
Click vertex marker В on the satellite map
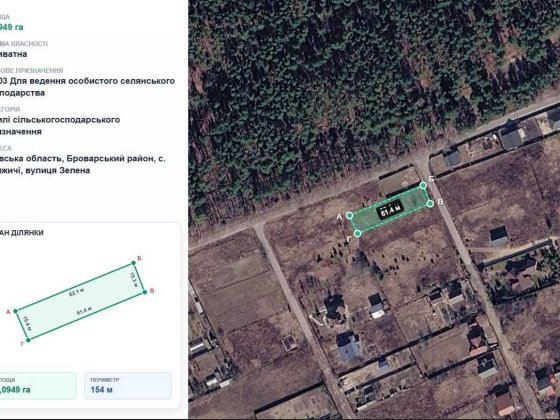[430, 203]
